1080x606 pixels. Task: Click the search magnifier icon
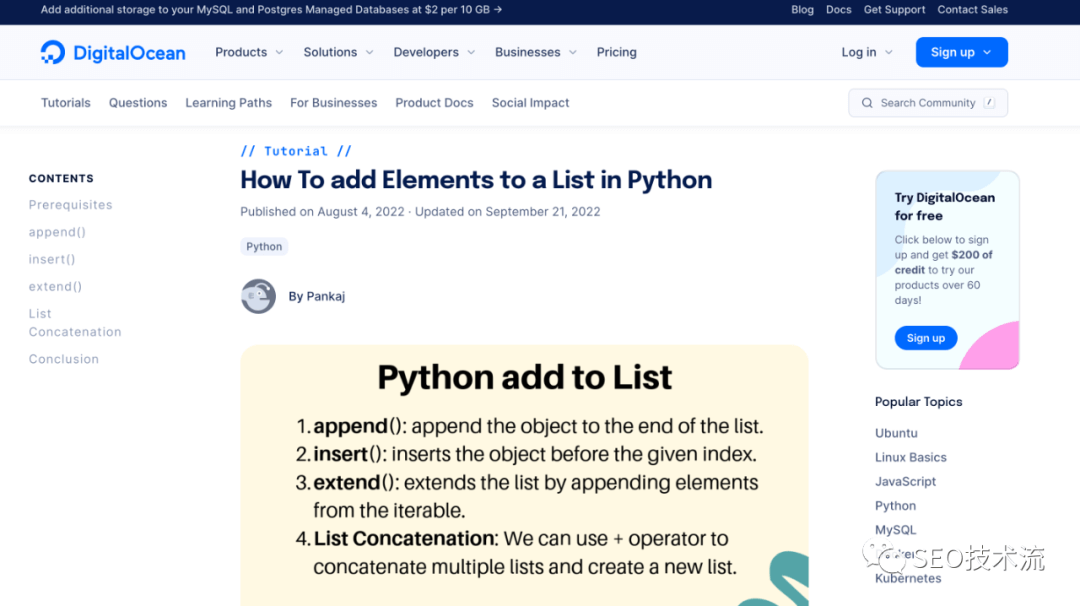tap(867, 103)
